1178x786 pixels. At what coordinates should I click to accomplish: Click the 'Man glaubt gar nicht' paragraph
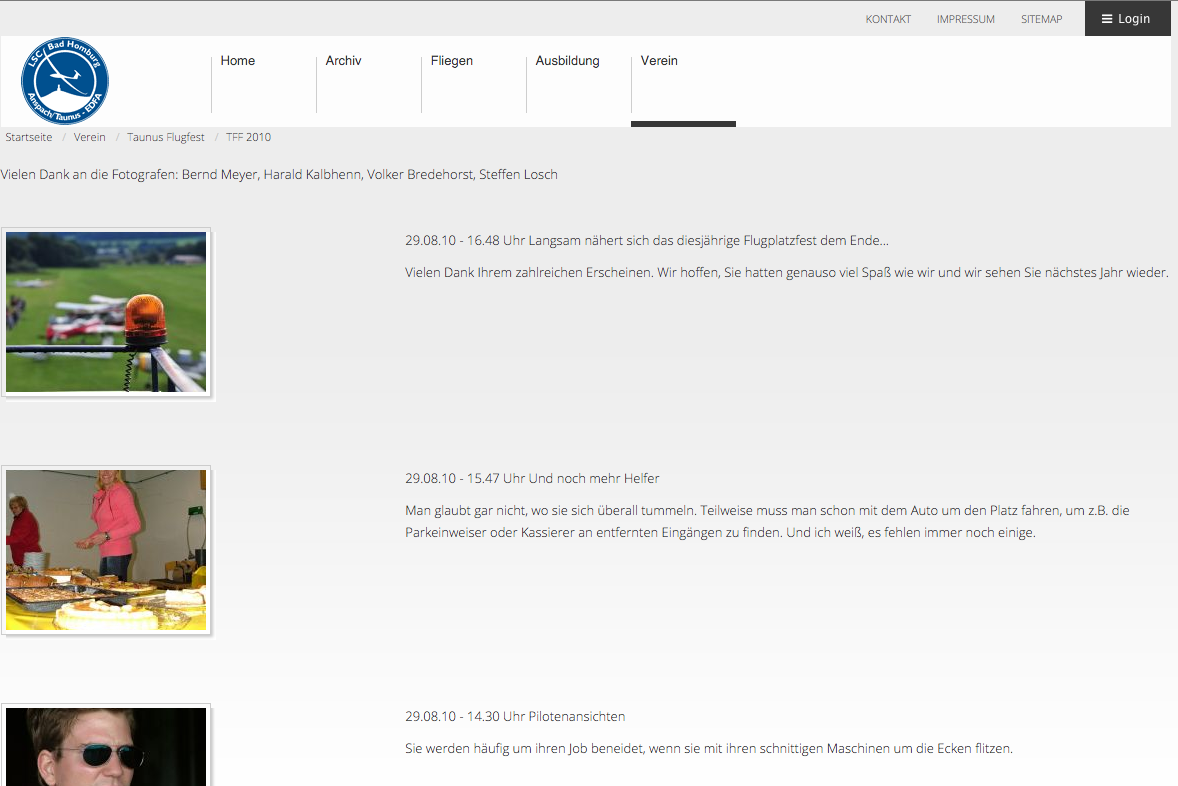pos(767,521)
